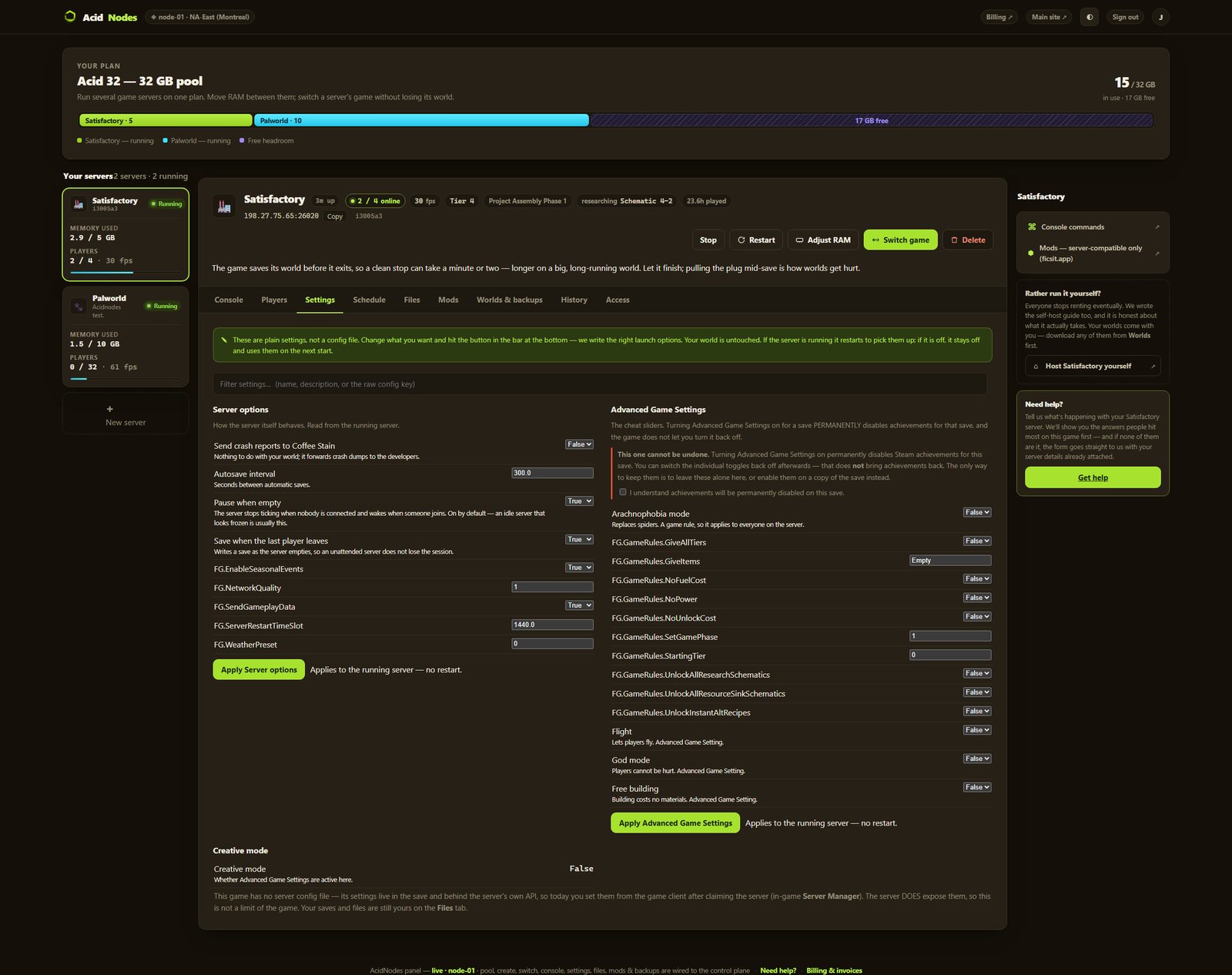Switch to the Players tab
Viewport: 1232px width, 975px height.
pyautogui.click(x=274, y=300)
